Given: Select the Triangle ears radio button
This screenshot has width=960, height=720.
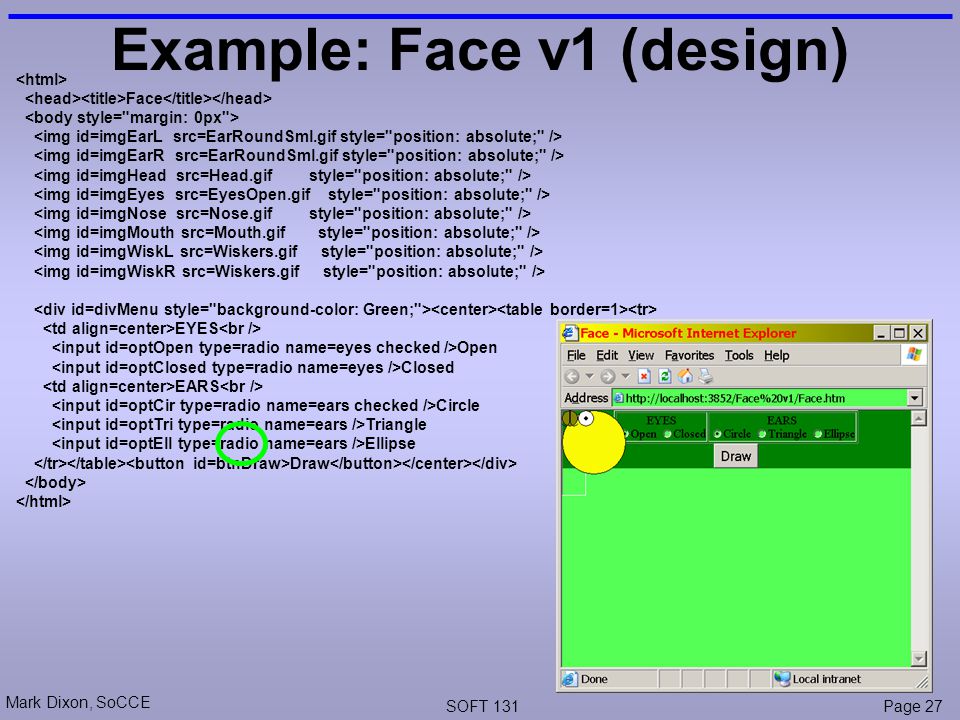Looking at the screenshot, I should (762, 434).
